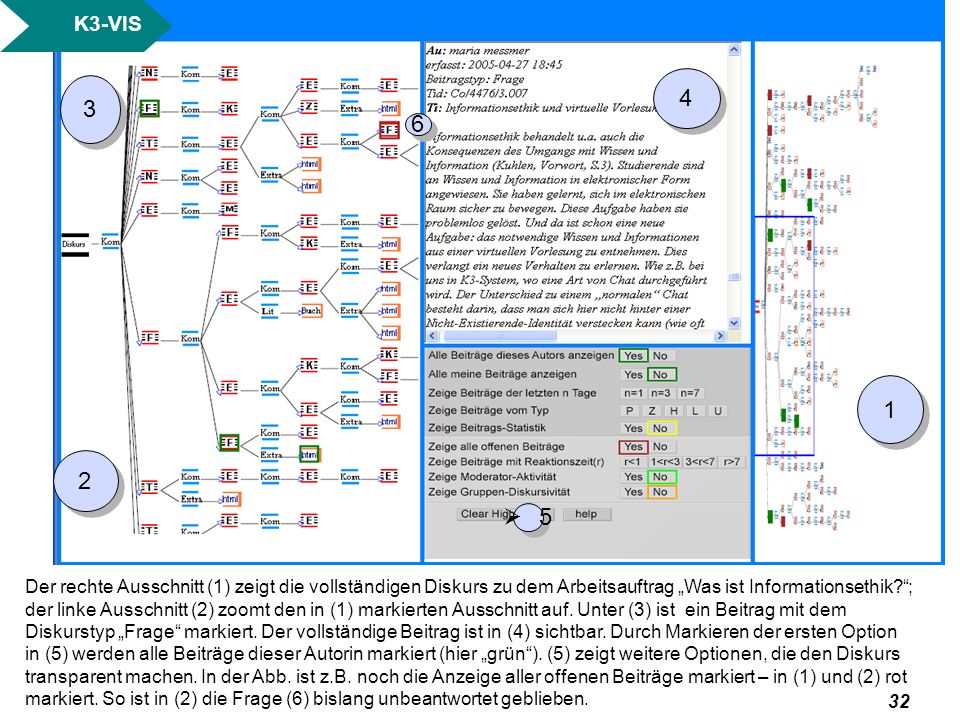Image resolution: width=960 pixels, height=720 pixels.
Task: Set Zeige Gruppen-Diskursivität to No
Action: click(x=661, y=492)
